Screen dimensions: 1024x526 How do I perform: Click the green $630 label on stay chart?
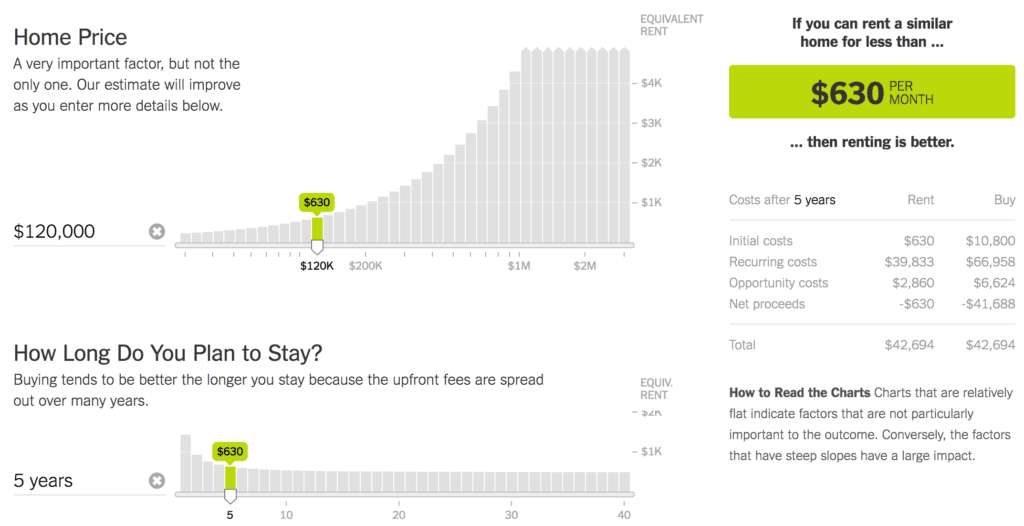pyautogui.click(x=230, y=452)
